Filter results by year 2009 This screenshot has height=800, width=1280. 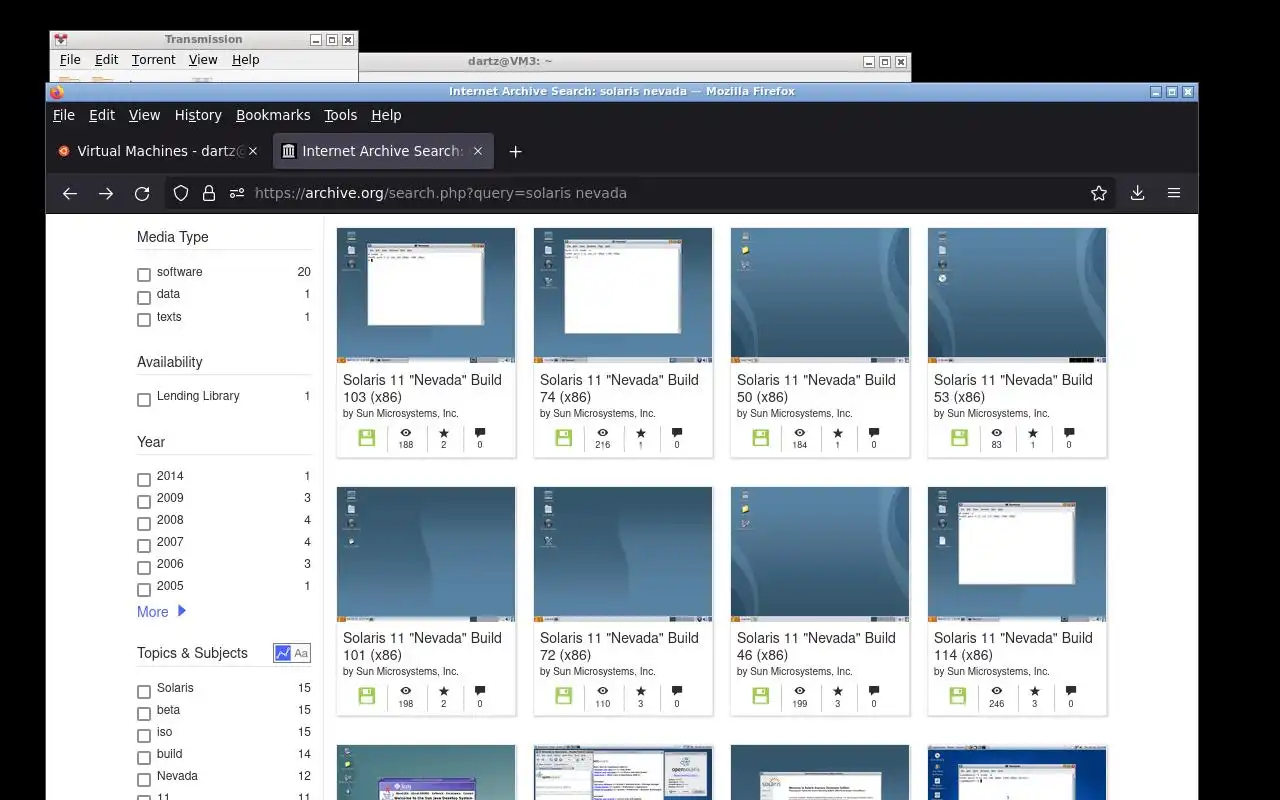coord(144,502)
